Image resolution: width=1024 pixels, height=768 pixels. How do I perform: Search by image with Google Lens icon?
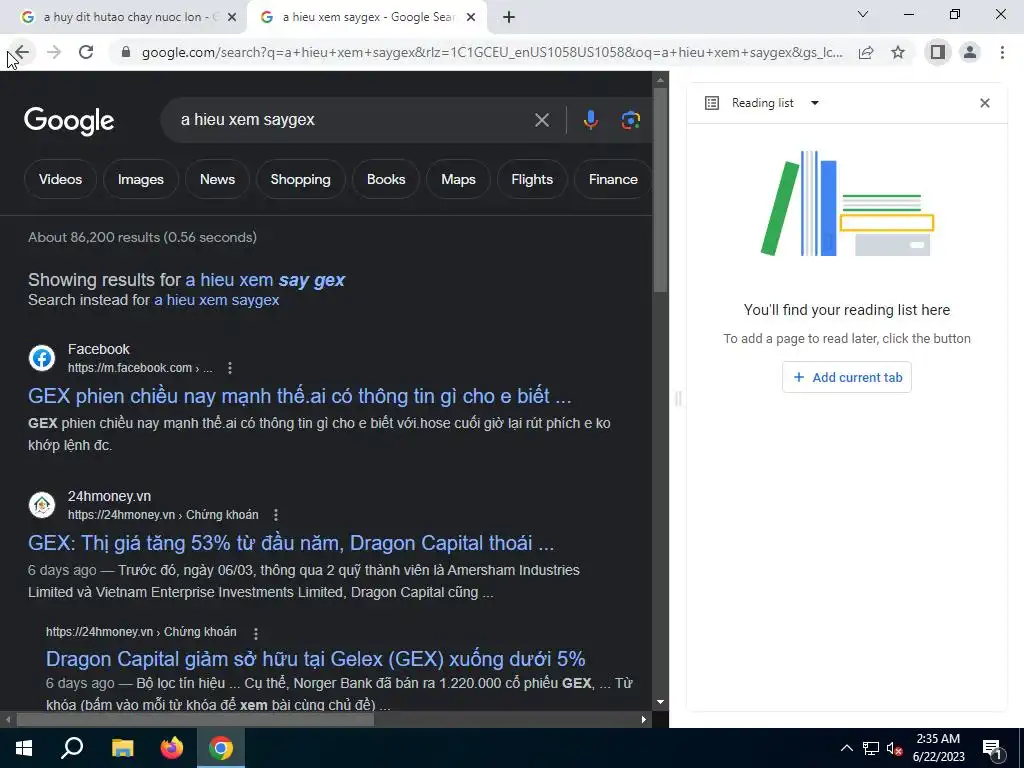coord(630,120)
